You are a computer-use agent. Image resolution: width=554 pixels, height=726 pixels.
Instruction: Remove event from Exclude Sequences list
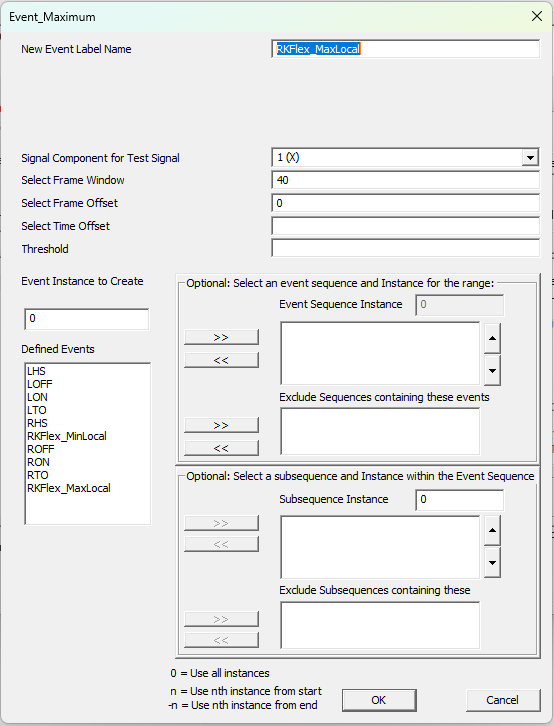click(x=221, y=448)
